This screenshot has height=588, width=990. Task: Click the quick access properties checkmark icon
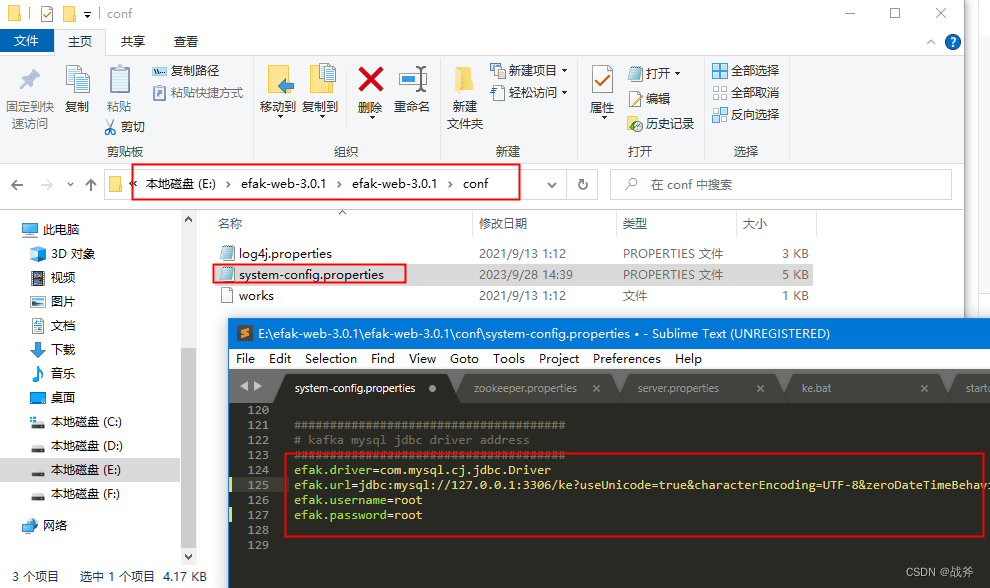point(47,13)
